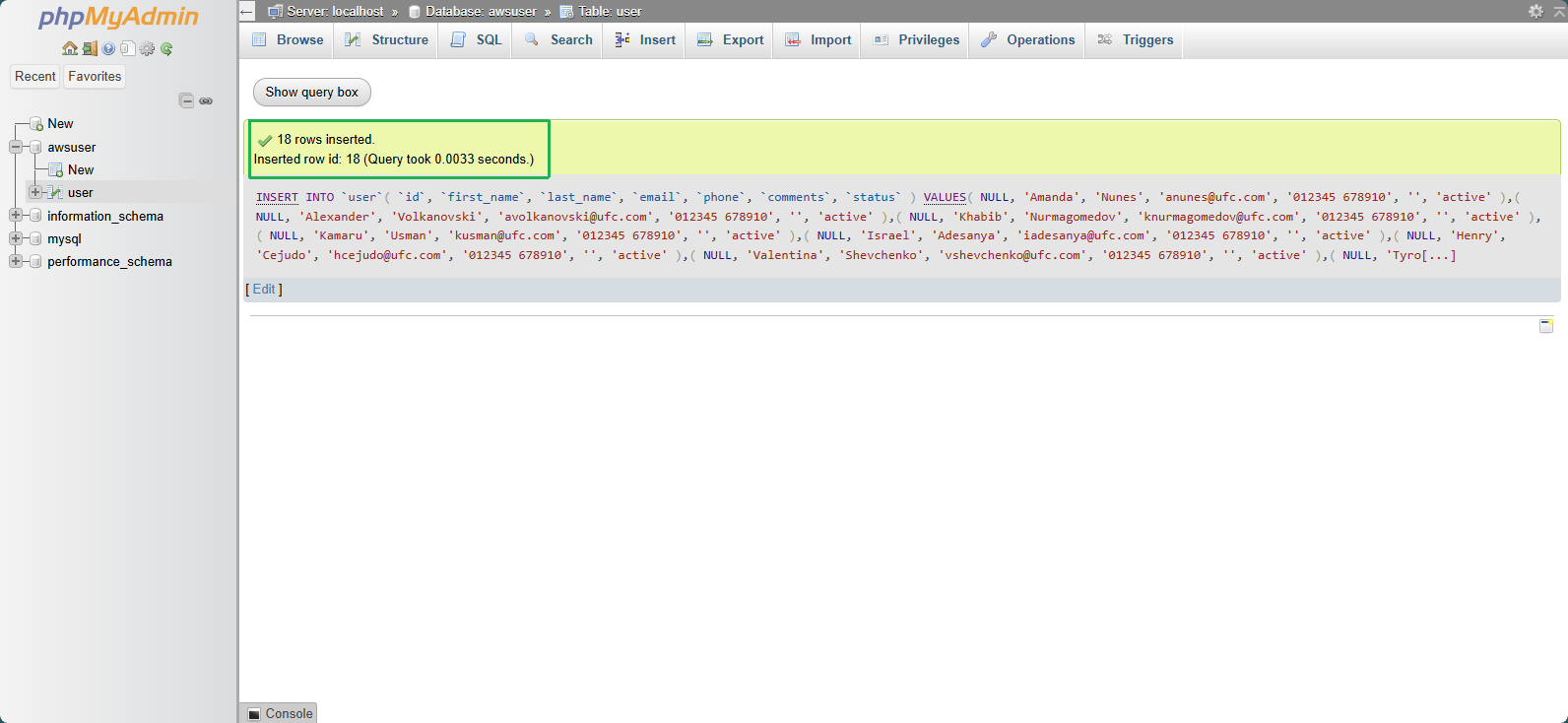Collapse the top panel with the arrow icon
The height and width of the screenshot is (723, 1568).
pos(1558,11)
